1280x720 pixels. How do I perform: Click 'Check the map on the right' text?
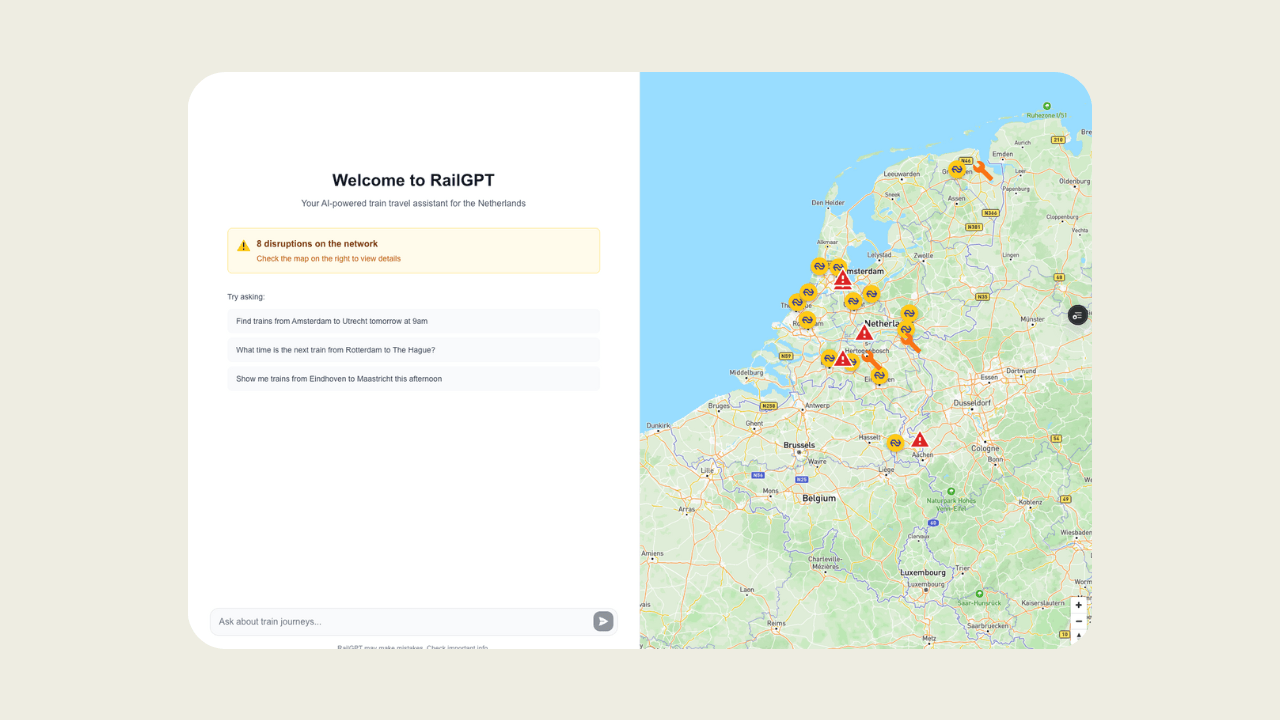(x=328, y=259)
